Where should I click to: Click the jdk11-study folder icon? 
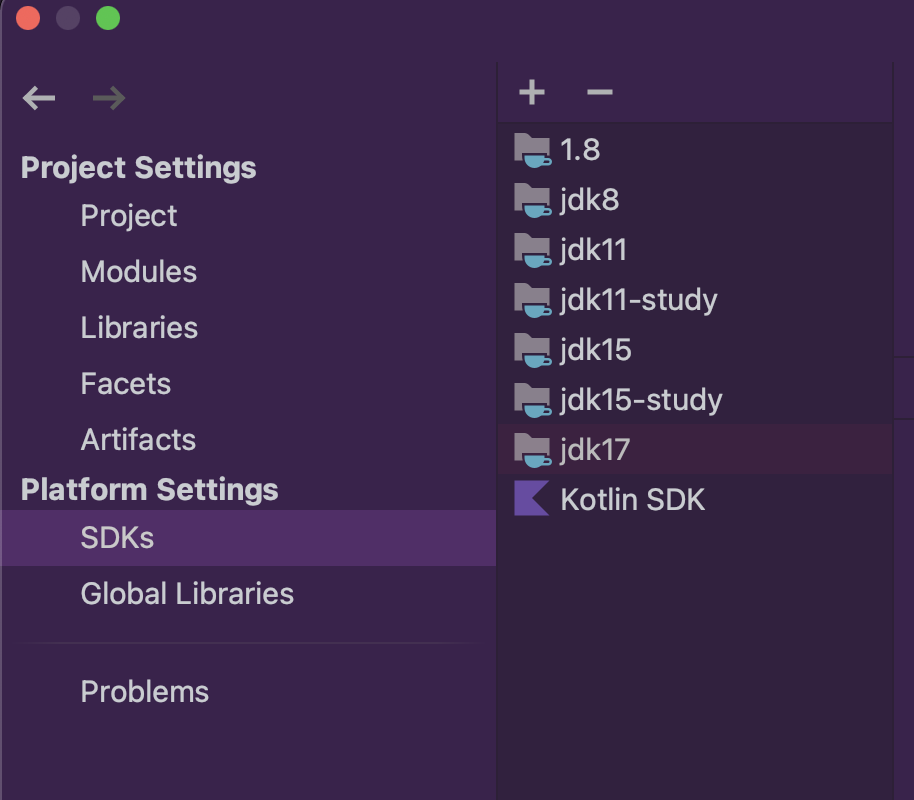click(533, 300)
